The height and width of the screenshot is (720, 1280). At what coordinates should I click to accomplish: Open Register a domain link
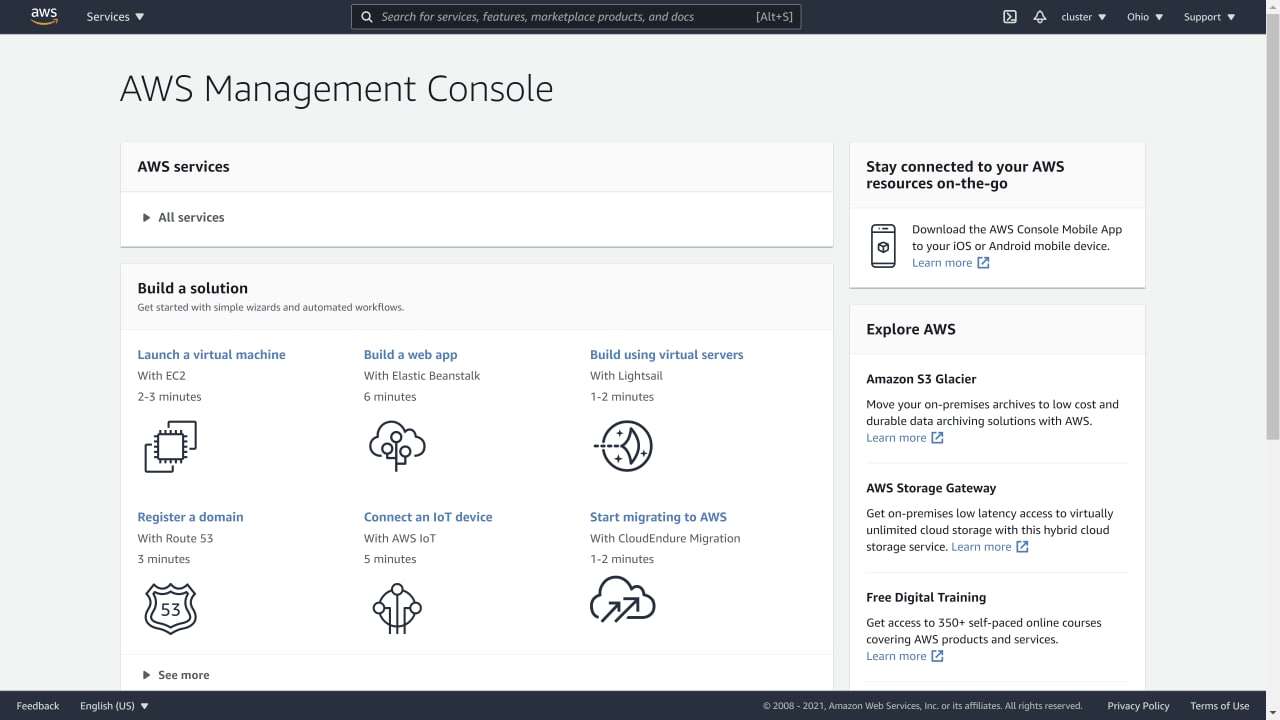[x=190, y=517]
